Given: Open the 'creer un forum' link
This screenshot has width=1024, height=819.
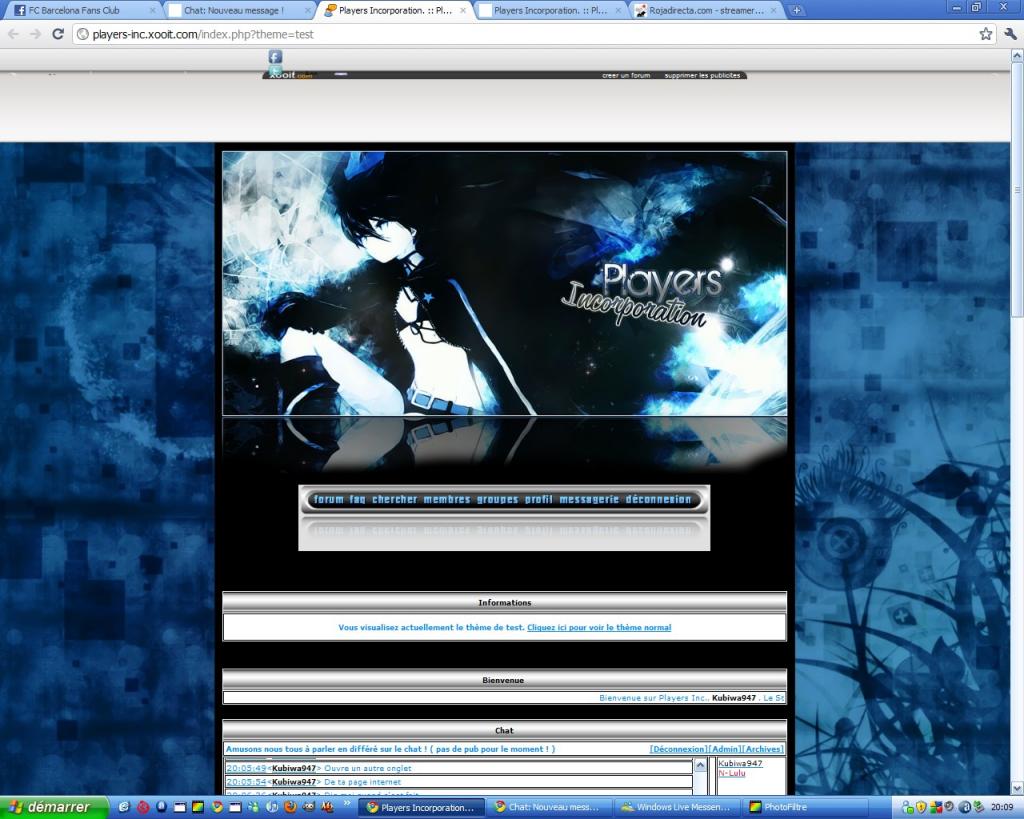Looking at the screenshot, I should (x=626, y=76).
